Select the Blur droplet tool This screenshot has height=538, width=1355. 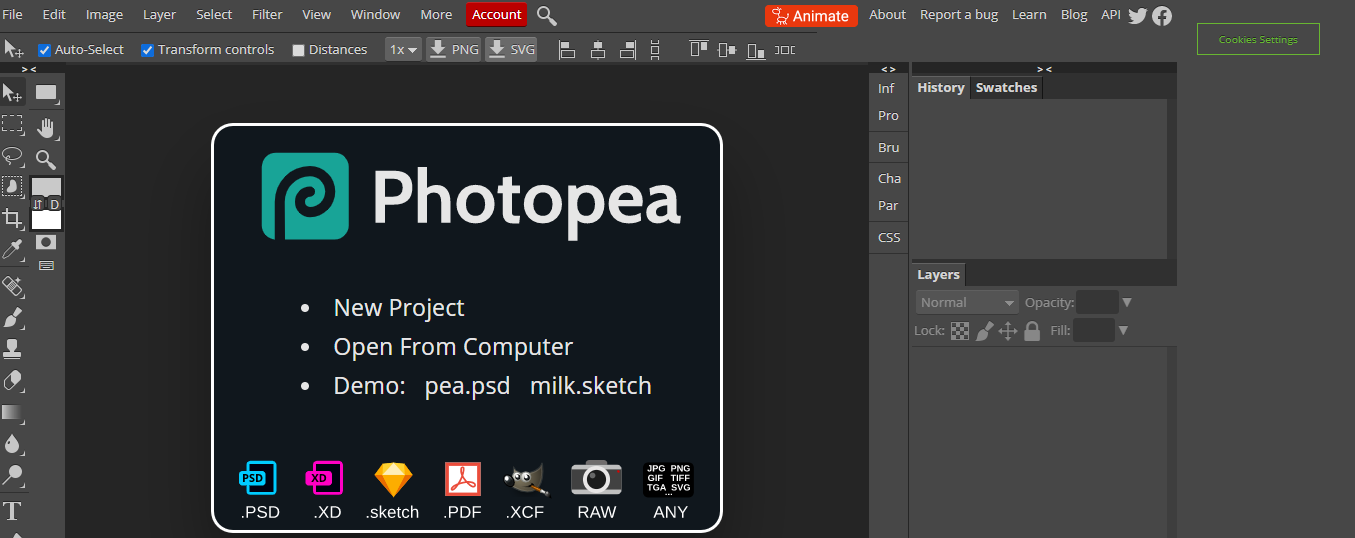13,443
